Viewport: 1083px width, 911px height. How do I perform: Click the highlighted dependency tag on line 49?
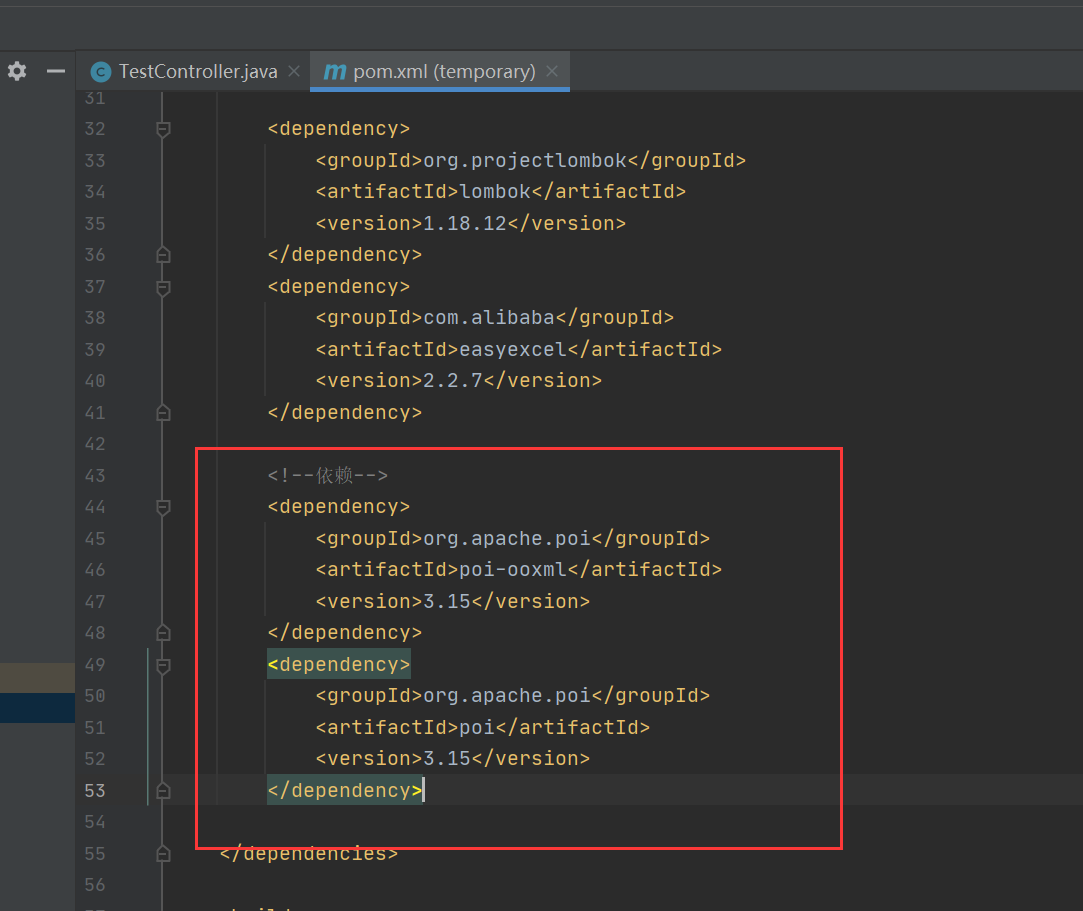(x=338, y=664)
